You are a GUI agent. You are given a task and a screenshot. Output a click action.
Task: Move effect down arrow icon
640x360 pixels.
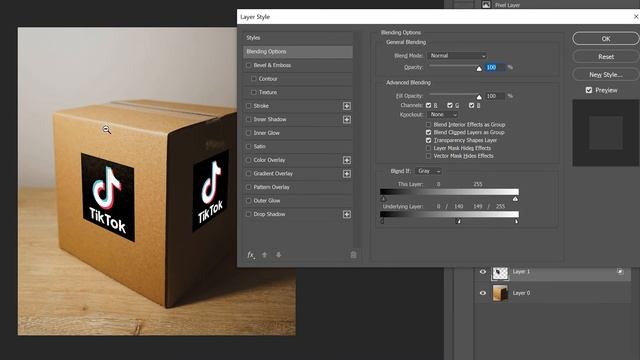[278, 255]
